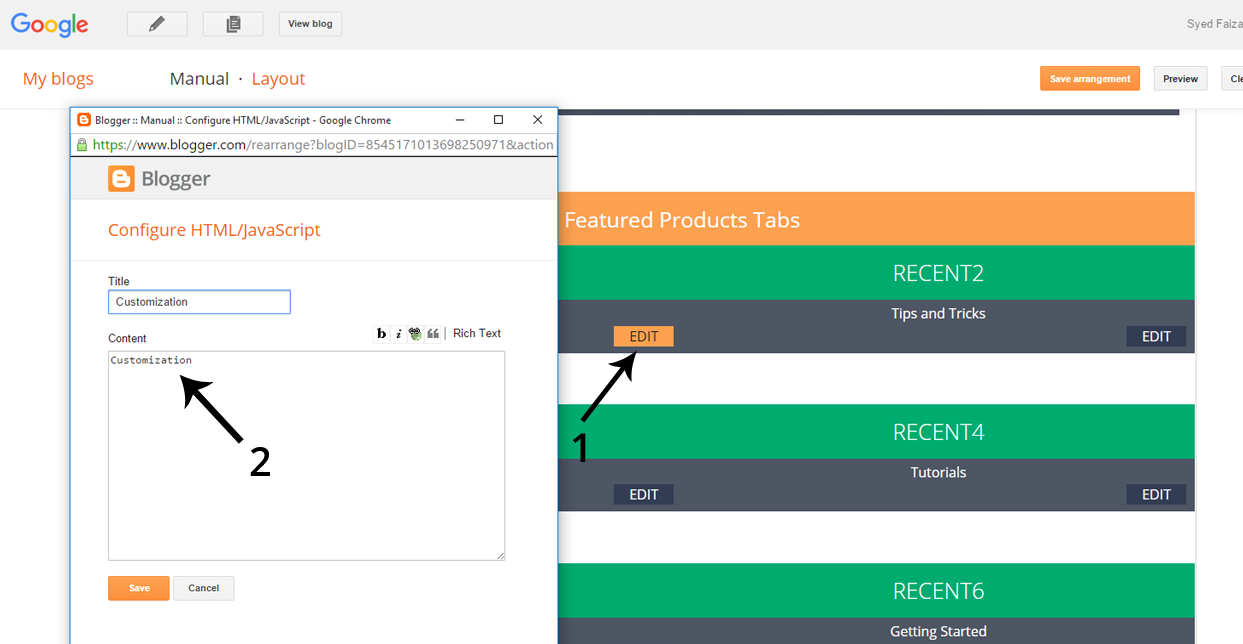Click the Cancel button in popup
Image resolution: width=1243 pixels, height=644 pixels.
tap(204, 588)
